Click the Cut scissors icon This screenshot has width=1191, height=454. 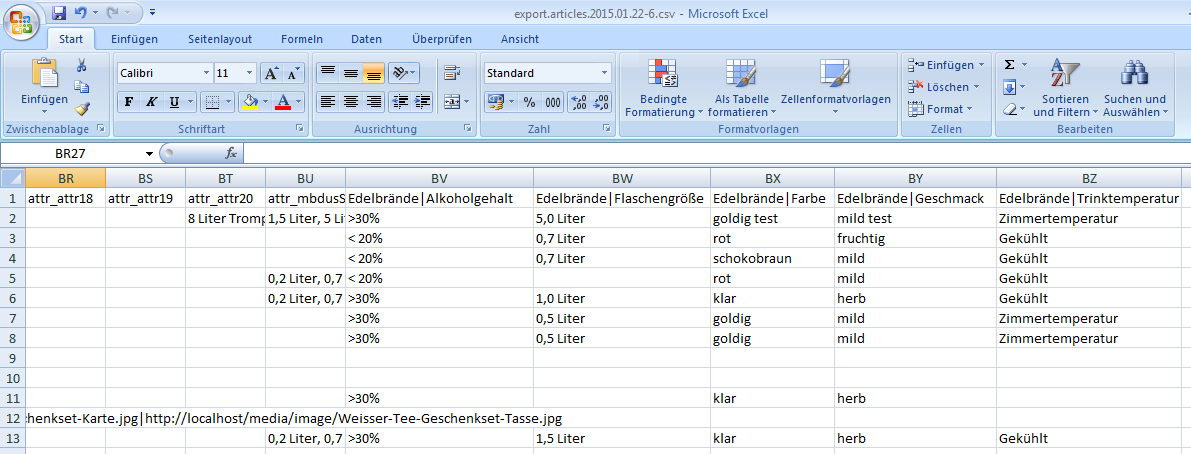(82, 65)
